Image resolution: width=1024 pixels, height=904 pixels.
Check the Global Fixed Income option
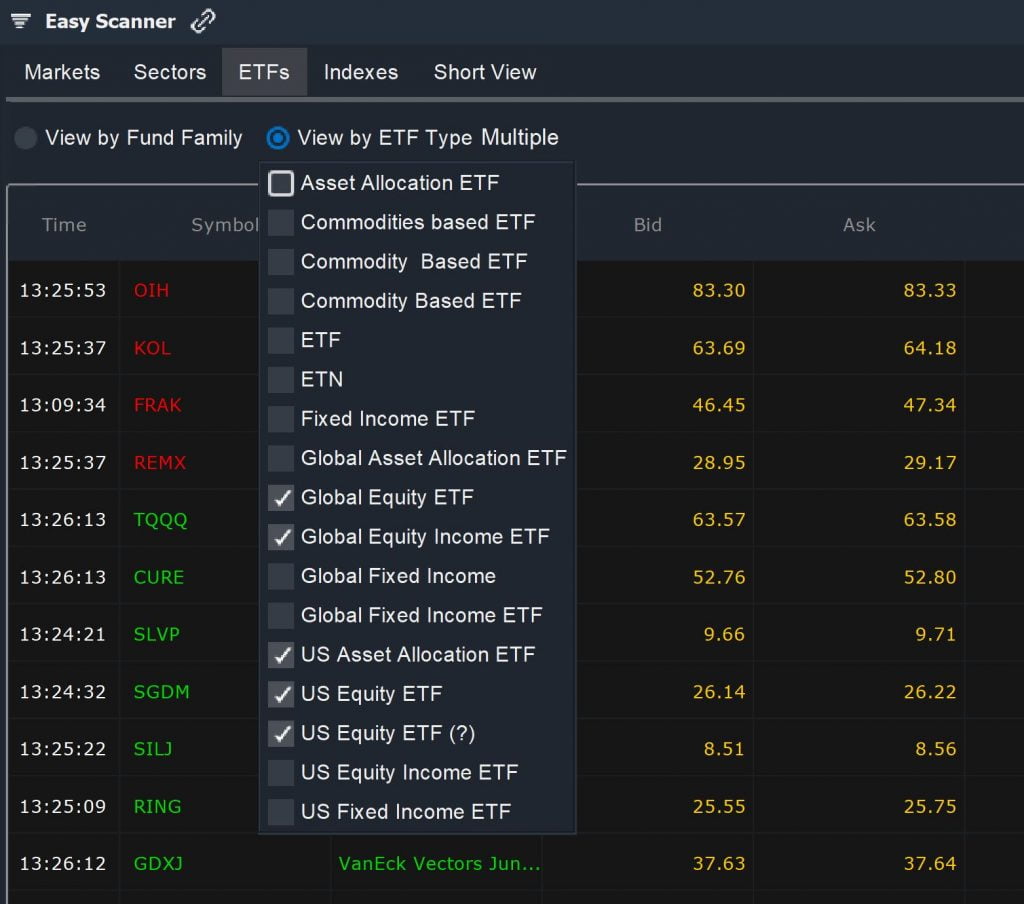coord(281,577)
